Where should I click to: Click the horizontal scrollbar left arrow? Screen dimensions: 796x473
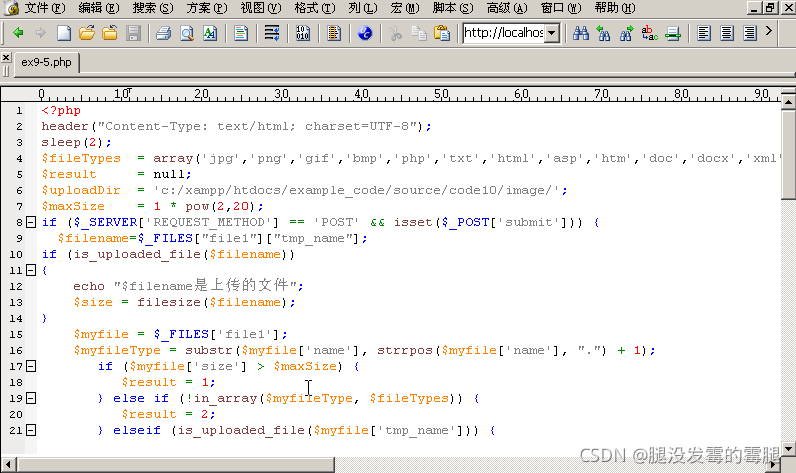point(8,464)
